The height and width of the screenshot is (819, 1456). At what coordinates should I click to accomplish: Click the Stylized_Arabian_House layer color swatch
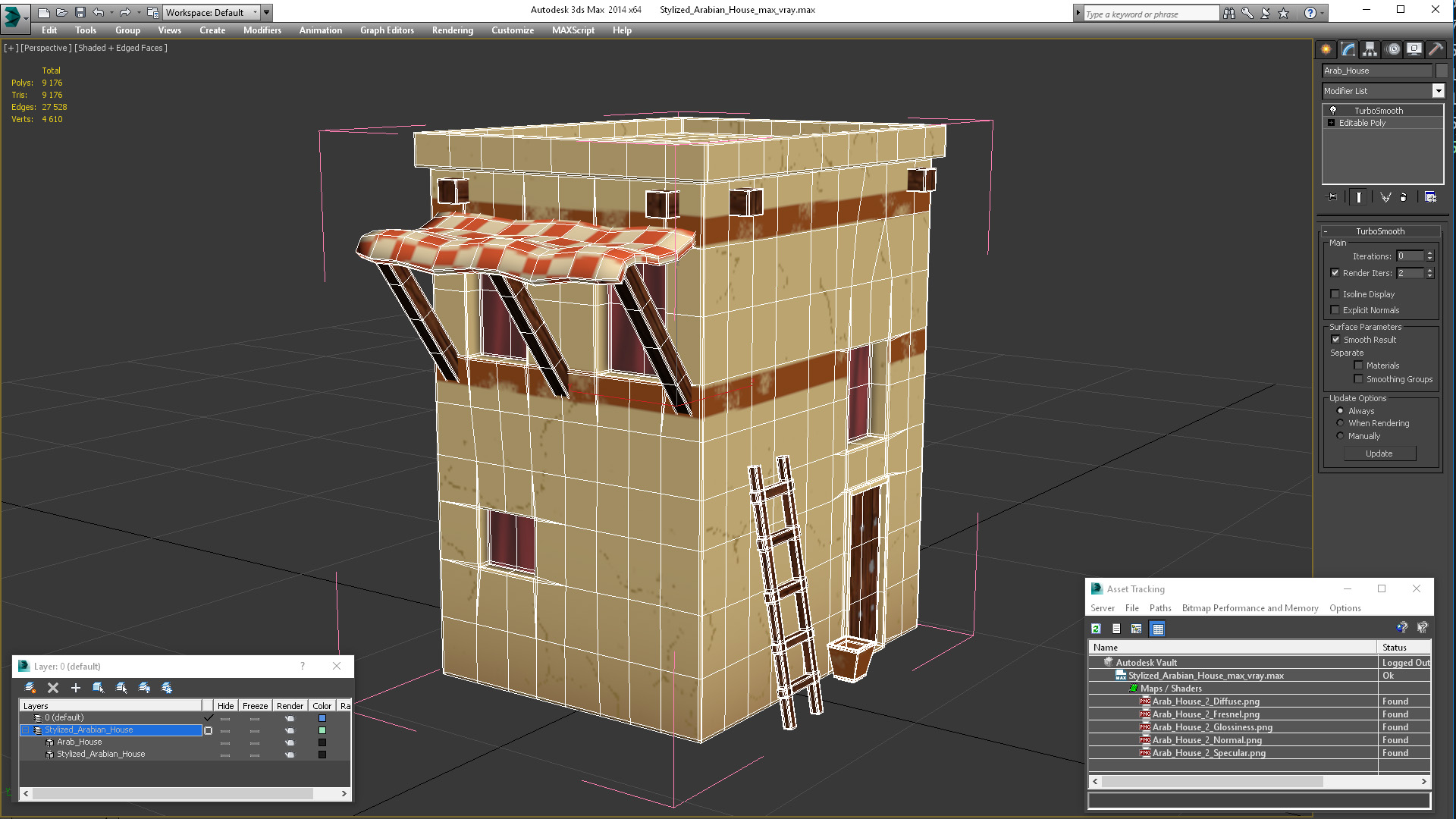click(321, 729)
